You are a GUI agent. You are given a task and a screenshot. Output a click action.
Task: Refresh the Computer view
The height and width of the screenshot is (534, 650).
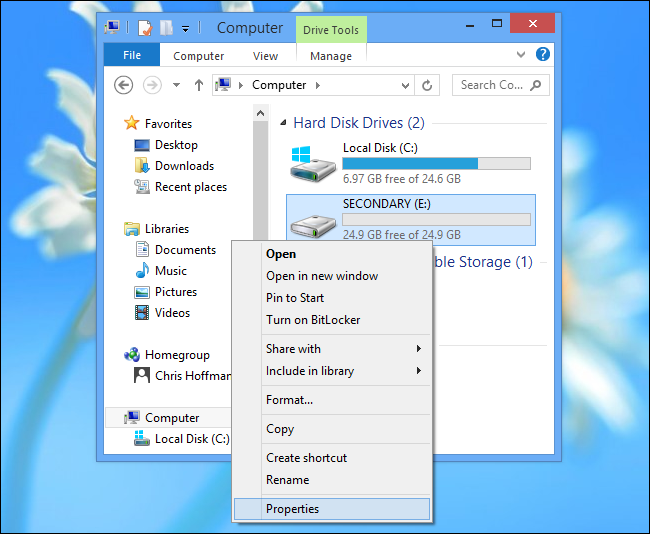(427, 85)
